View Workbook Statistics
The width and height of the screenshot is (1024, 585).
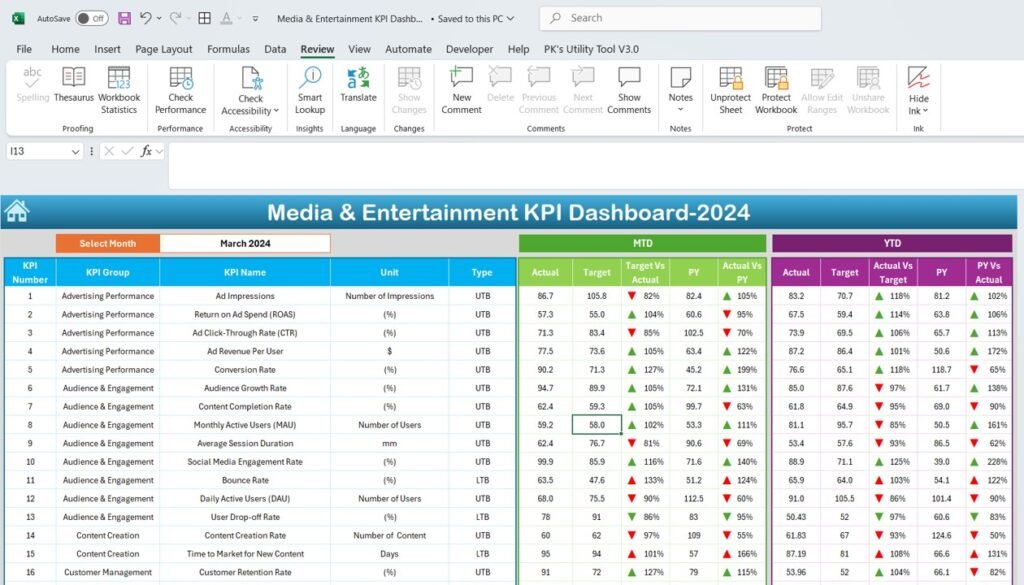119,88
